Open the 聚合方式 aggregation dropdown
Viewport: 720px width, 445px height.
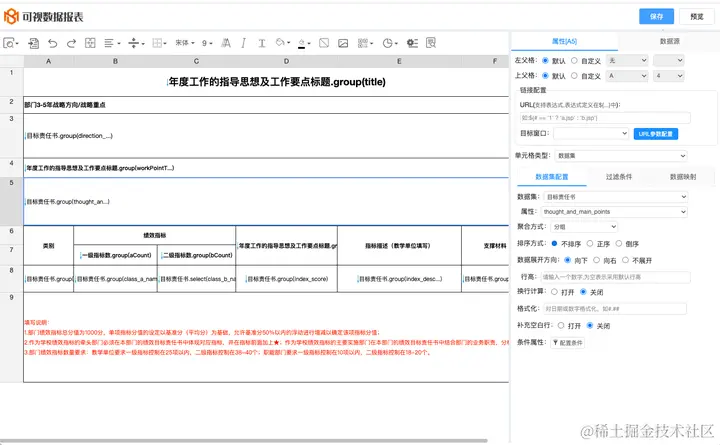point(584,227)
